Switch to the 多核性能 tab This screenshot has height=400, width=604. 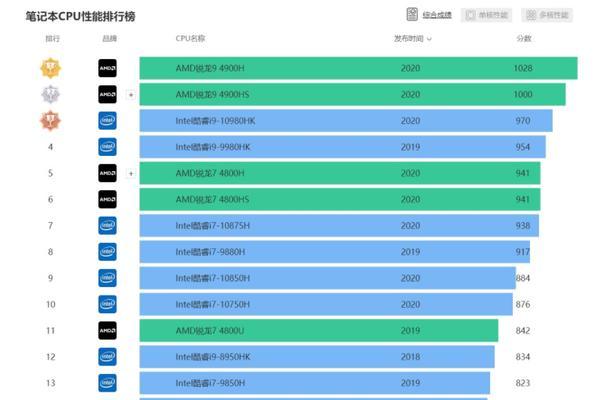pyautogui.click(x=547, y=15)
